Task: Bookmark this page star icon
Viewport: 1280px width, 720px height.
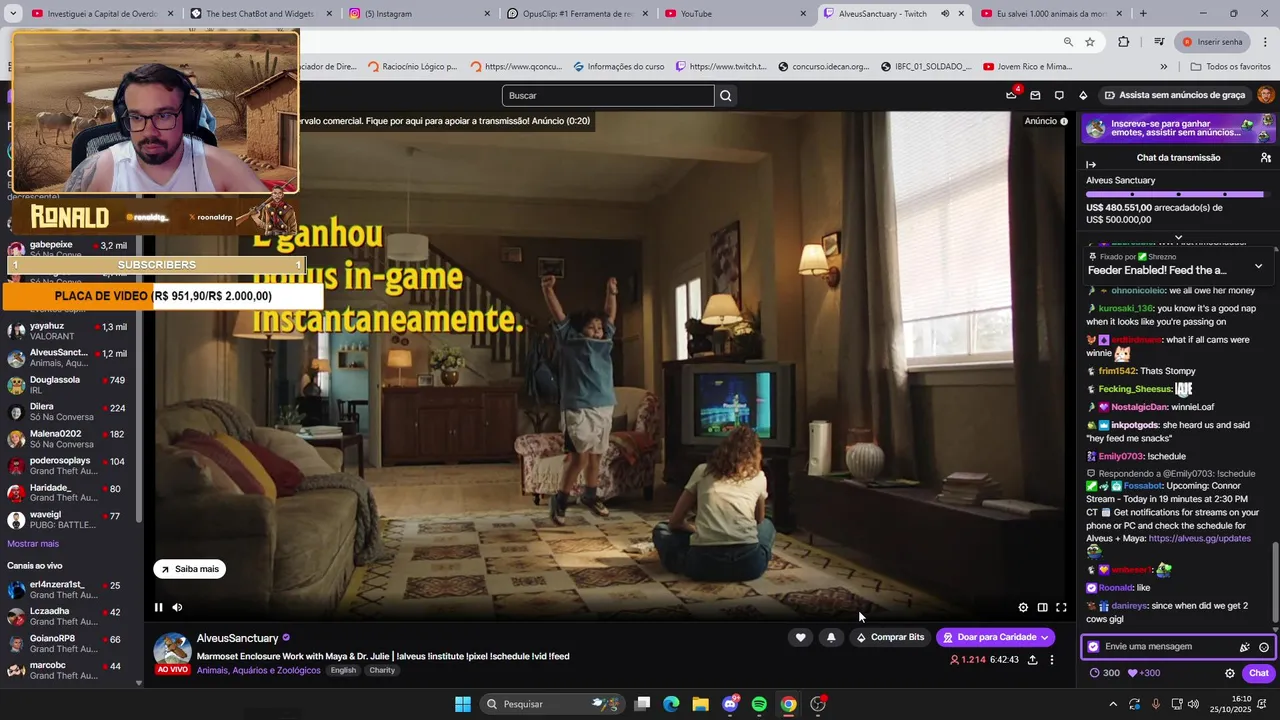Action: pos(1090,42)
